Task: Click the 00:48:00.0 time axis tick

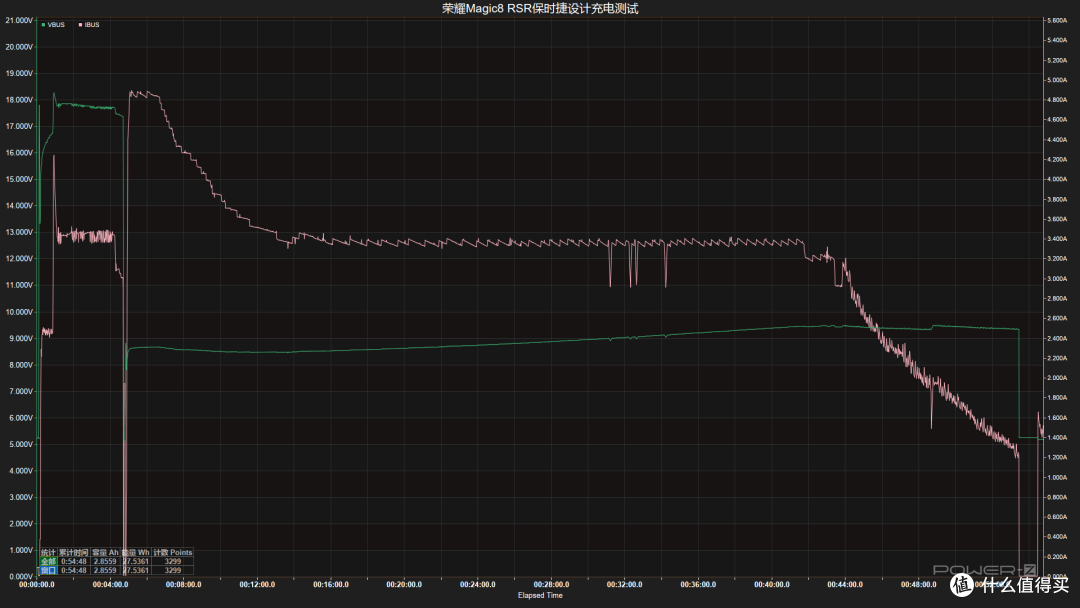Action: (x=918, y=585)
